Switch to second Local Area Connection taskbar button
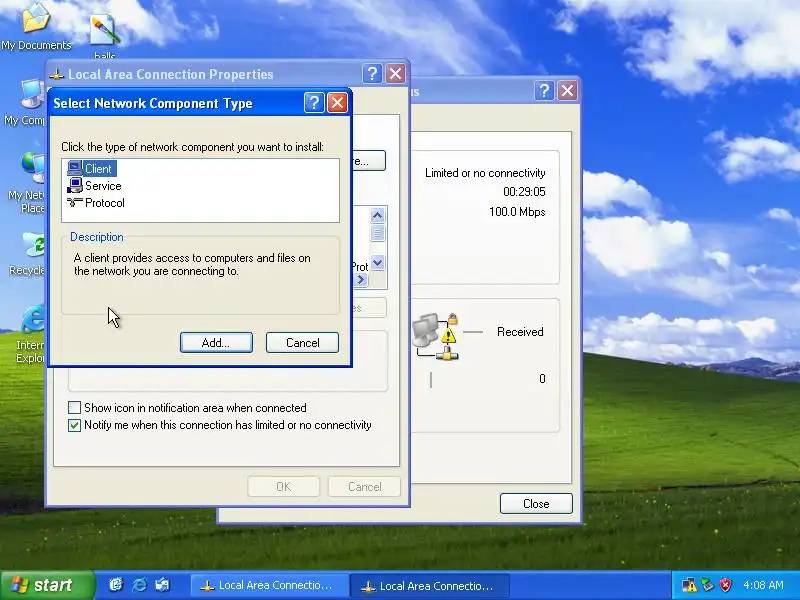 430,586
